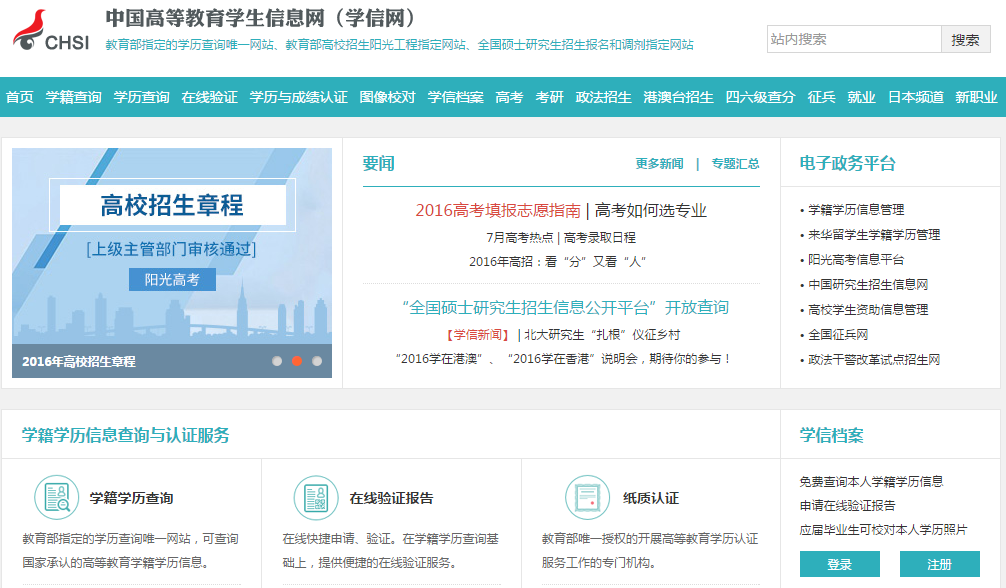The width and height of the screenshot is (1006, 588).
Task: Open the 2016年高校招生章程 caption
Action: (x=79, y=361)
